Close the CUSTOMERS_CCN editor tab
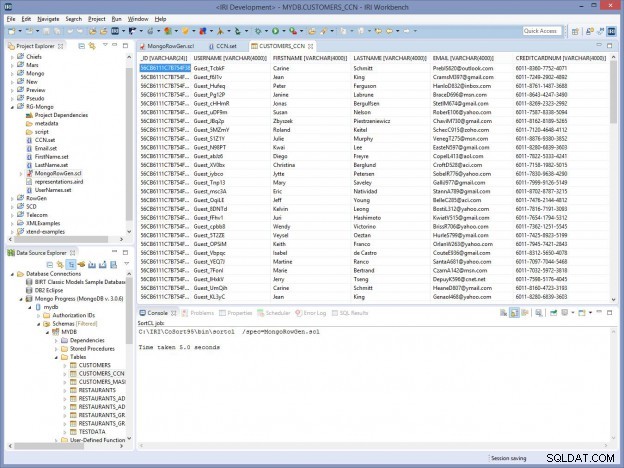Viewport: 624px width, 468px height. click(x=310, y=46)
